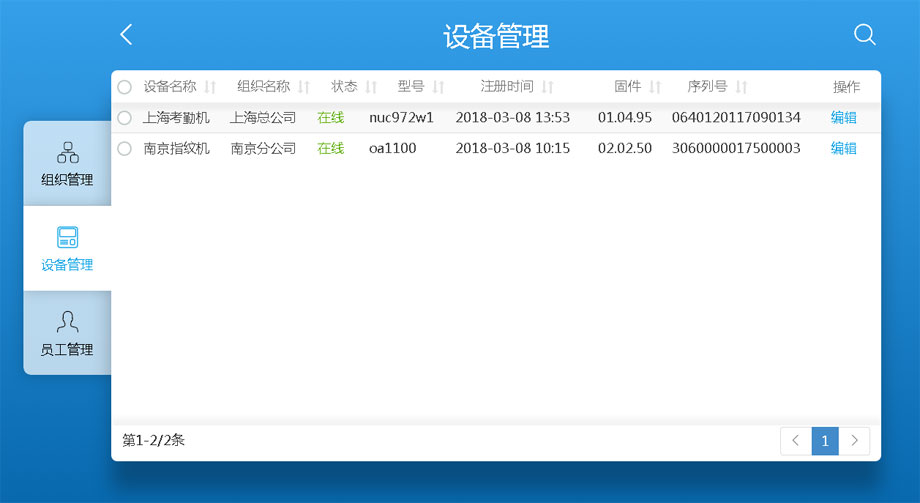Sort by 注册时间 column arrows

point(547,87)
